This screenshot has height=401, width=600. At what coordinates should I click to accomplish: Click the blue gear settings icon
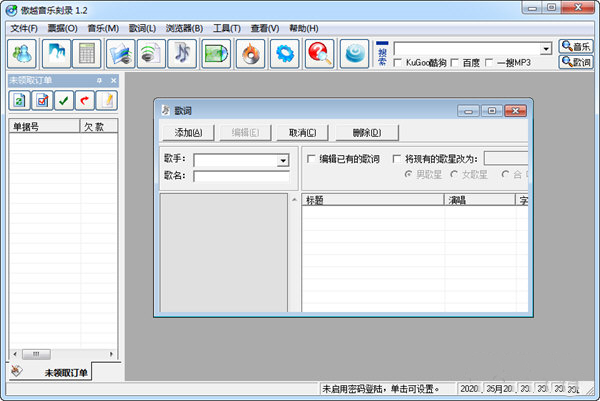(x=284, y=53)
